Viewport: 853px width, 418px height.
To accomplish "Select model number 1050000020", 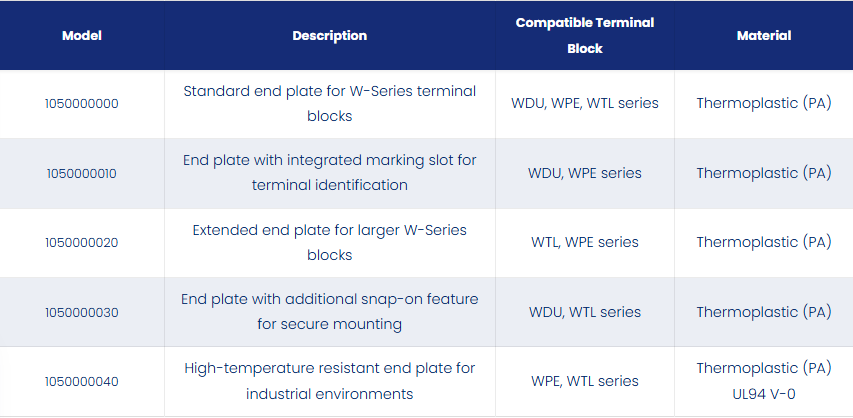I will point(82,242).
